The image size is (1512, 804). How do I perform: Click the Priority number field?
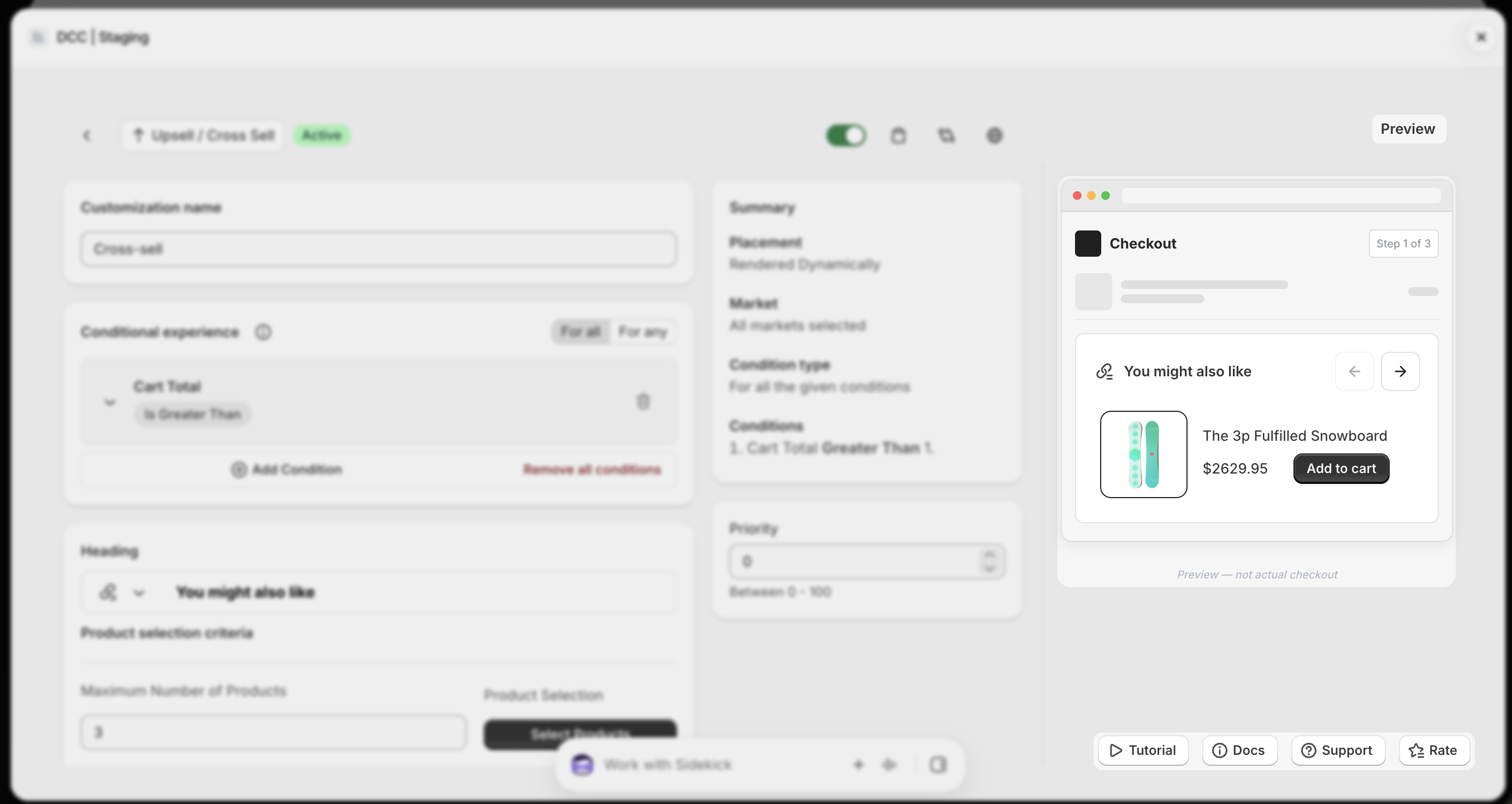[x=866, y=561]
